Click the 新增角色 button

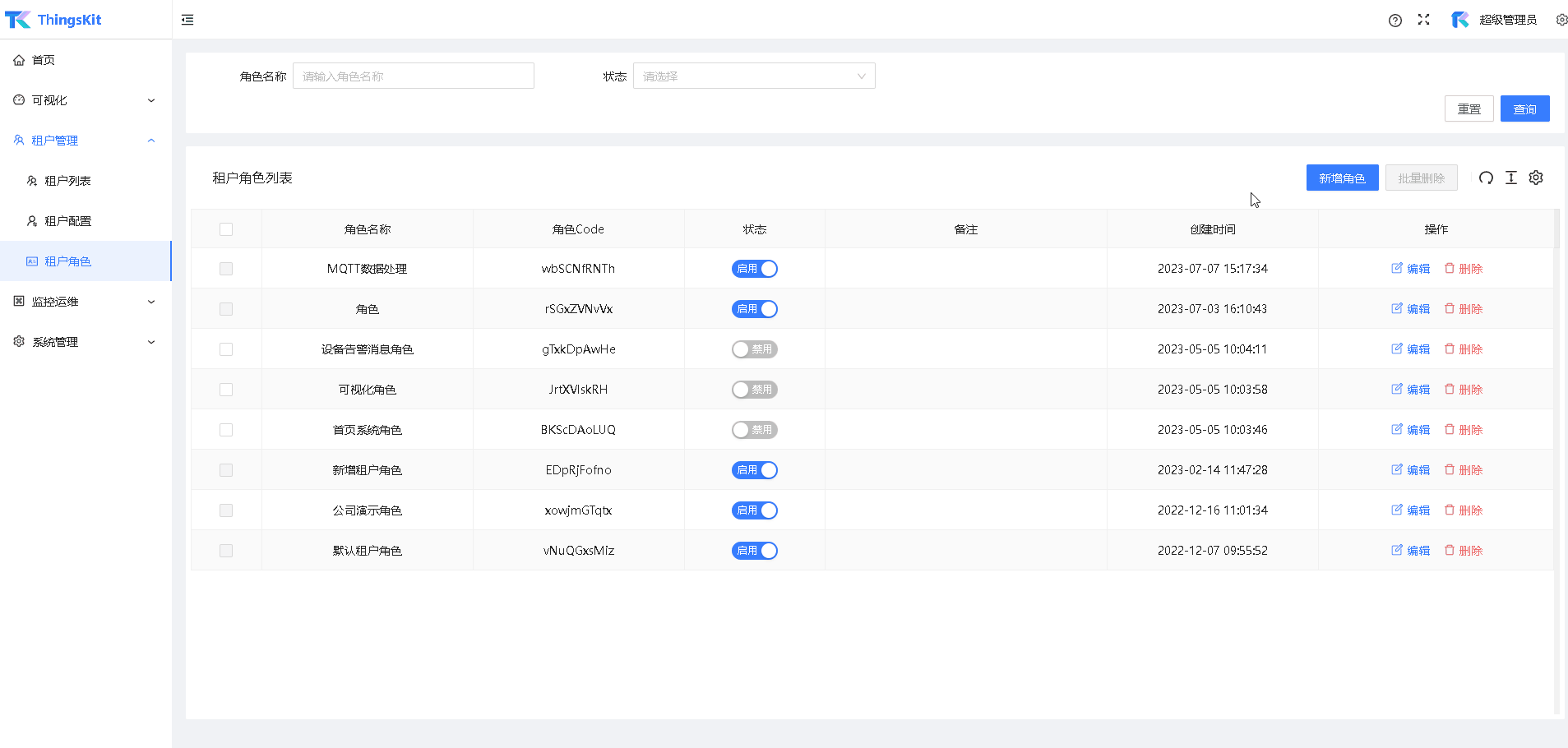[x=1342, y=178]
